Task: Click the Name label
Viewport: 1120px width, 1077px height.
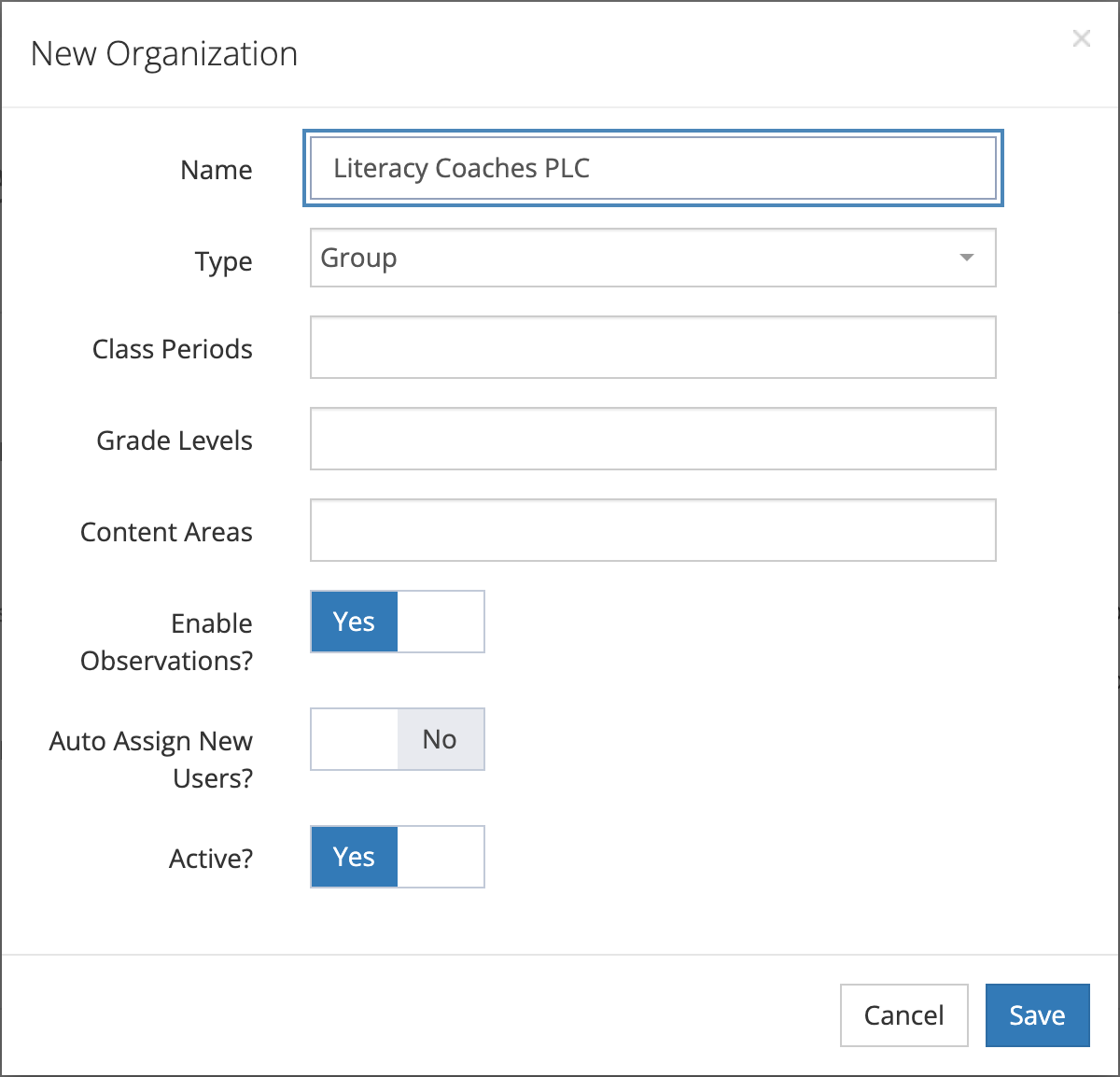Action: pyautogui.click(x=217, y=170)
